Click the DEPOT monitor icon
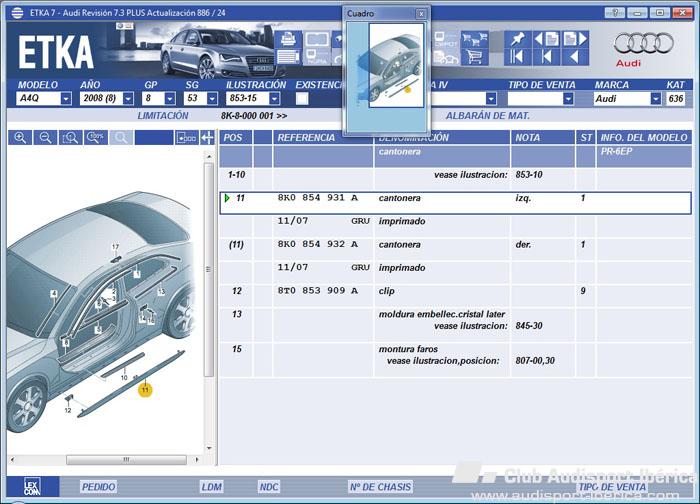The width and height of the screenshot is (700, 504). 446,40
